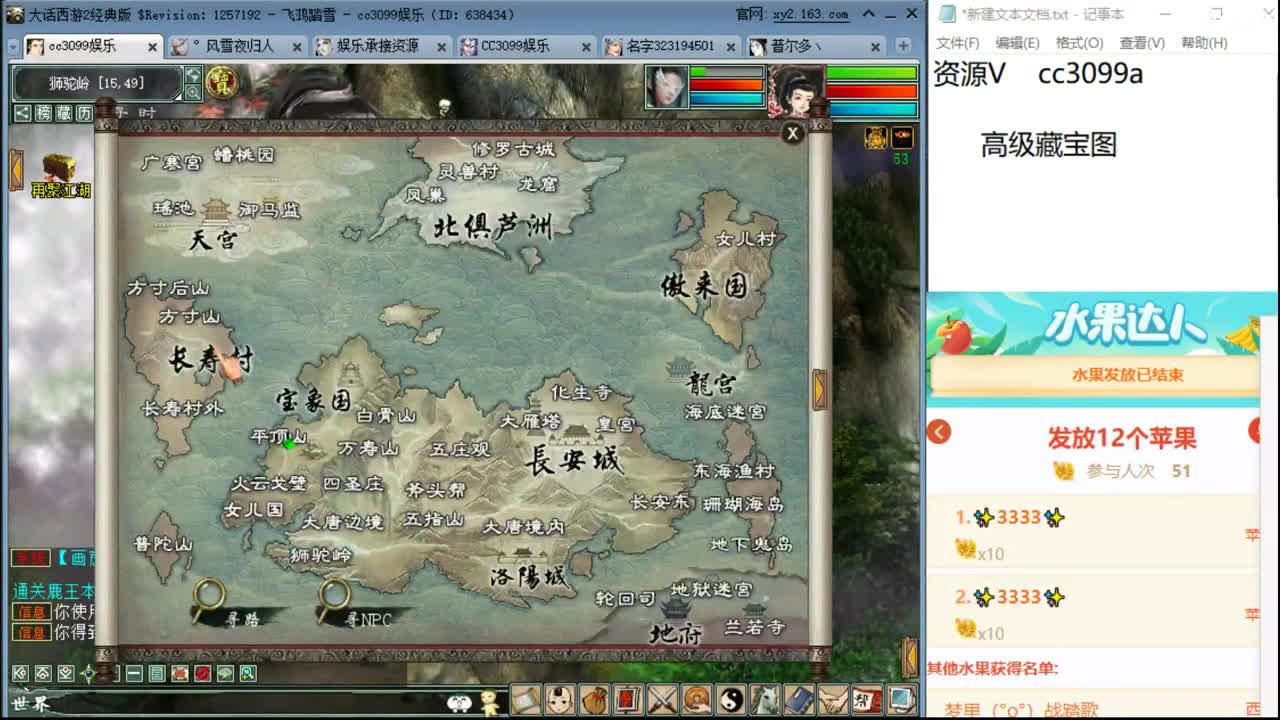Click the left side panel arrow handle
Image resolution: width=1280 pixels, height=720 pixels.
click(16, 170)
